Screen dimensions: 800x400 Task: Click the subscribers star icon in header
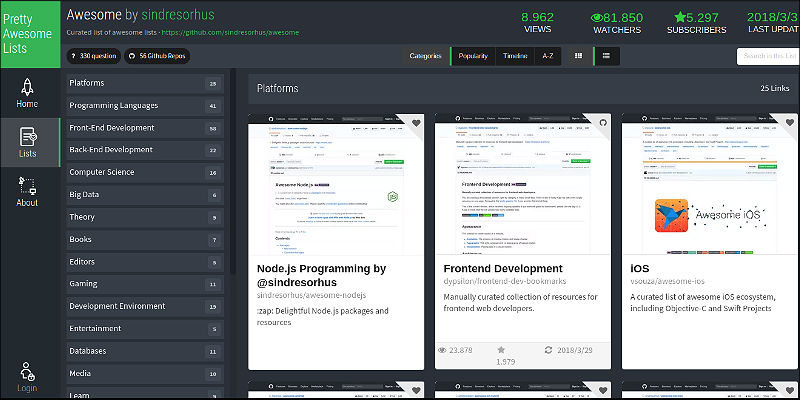click(x=680, y=17)
